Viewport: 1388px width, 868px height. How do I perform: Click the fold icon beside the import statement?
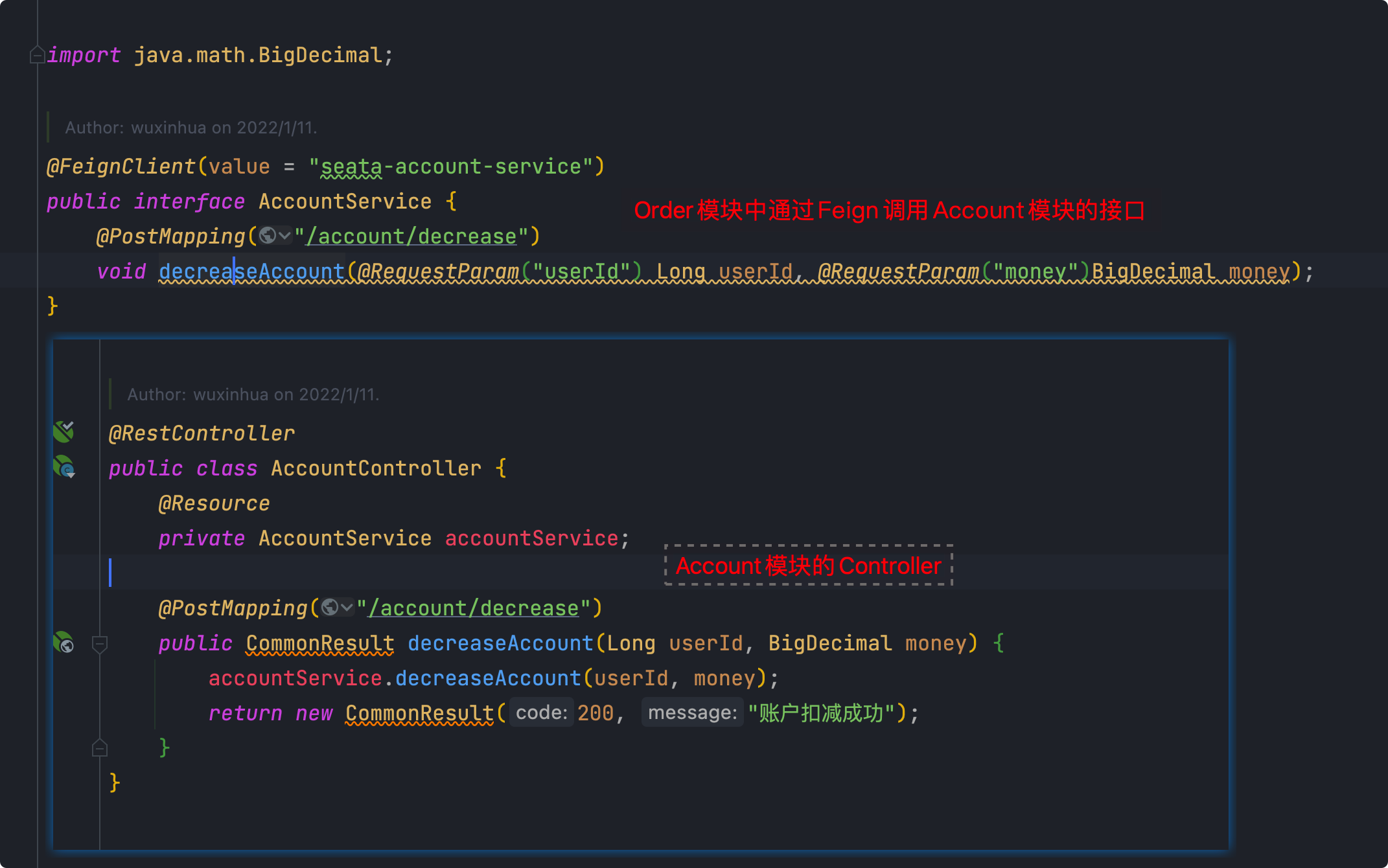(36, 55)
